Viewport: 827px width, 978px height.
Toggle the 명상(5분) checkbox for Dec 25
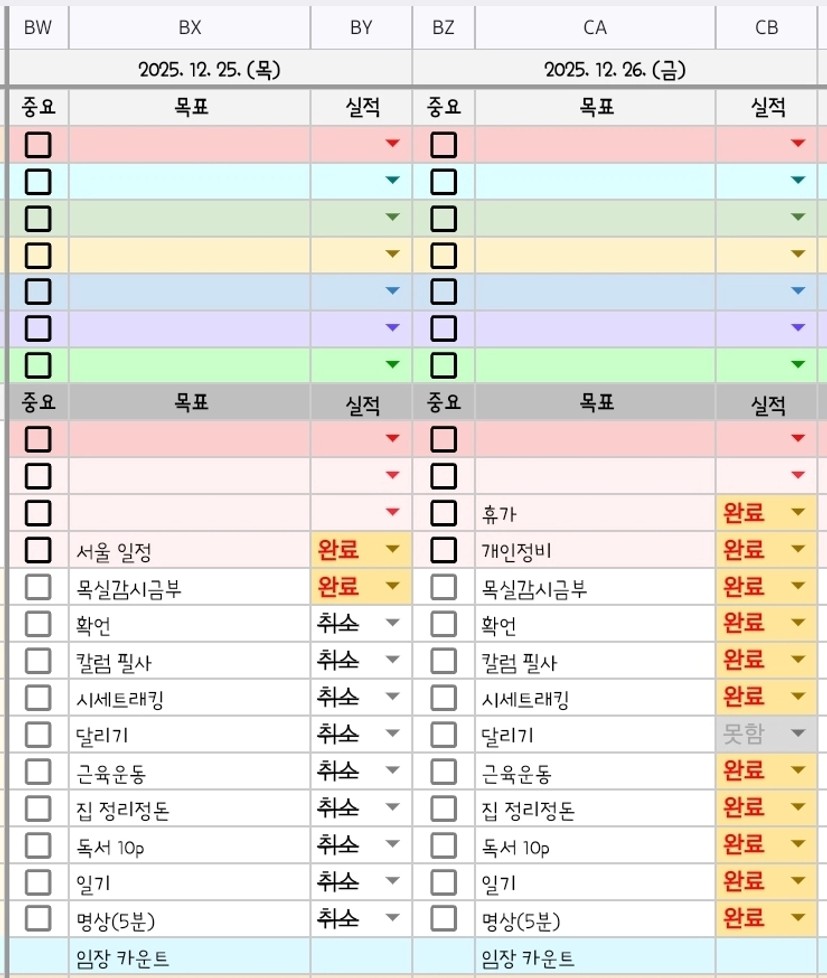point(38,918)
